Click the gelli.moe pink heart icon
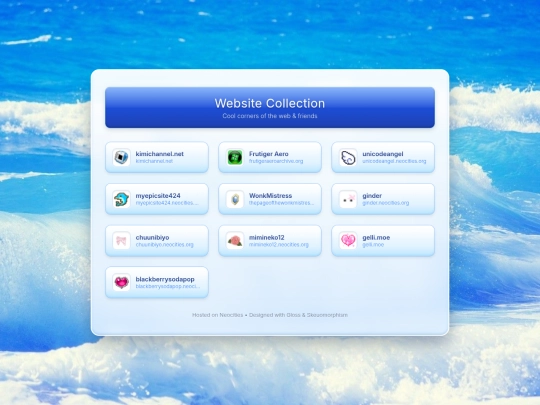Viewport: 540px width, 405px height. click(x=348, y=241)
